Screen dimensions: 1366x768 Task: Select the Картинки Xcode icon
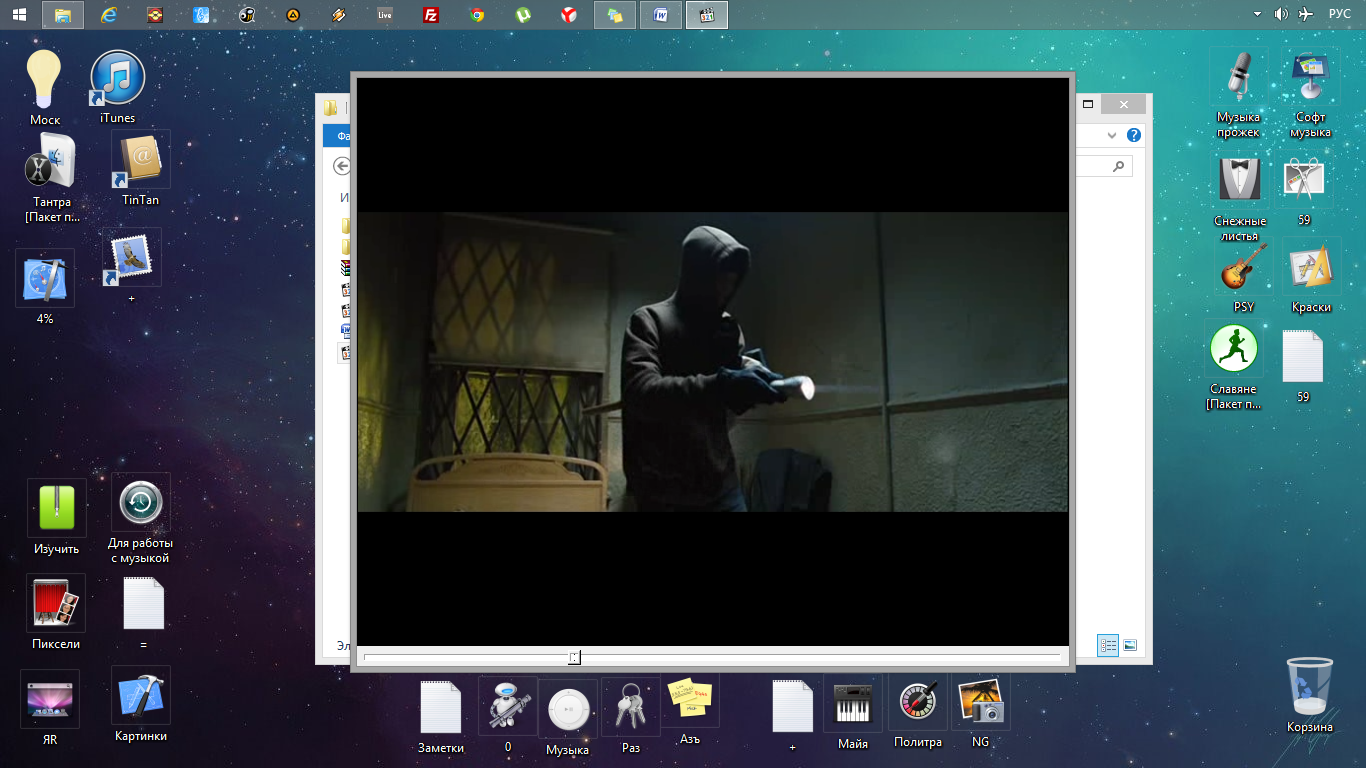tap(141, 705)
